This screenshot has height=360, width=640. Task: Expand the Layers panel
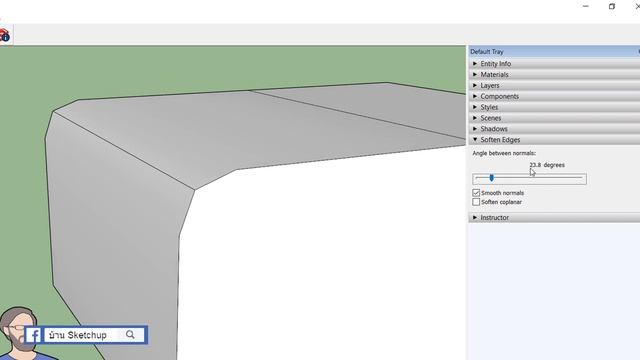[554, 85]
